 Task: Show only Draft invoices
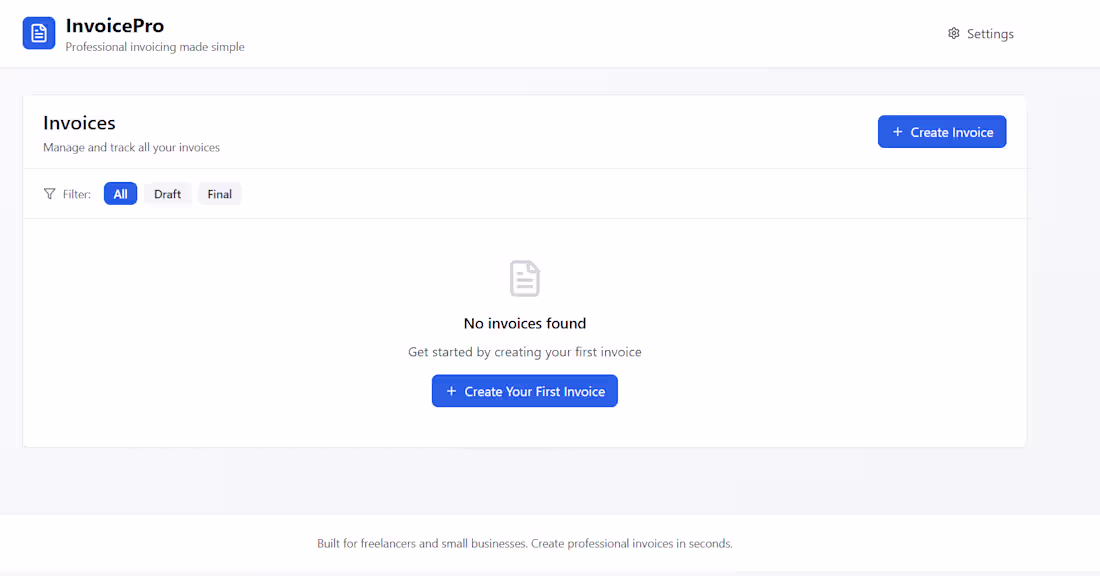(x=167, y=194)
